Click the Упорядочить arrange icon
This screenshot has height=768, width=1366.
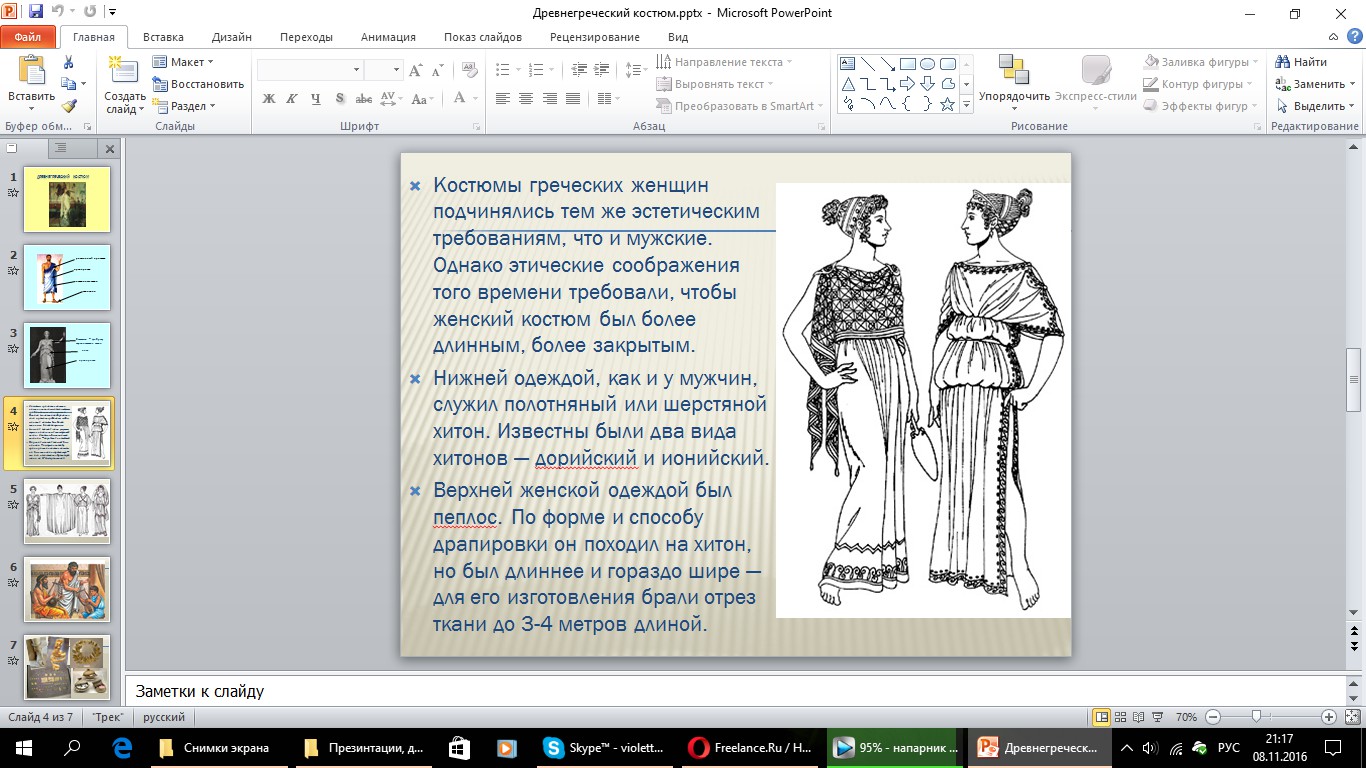[x=1013, y=71]
